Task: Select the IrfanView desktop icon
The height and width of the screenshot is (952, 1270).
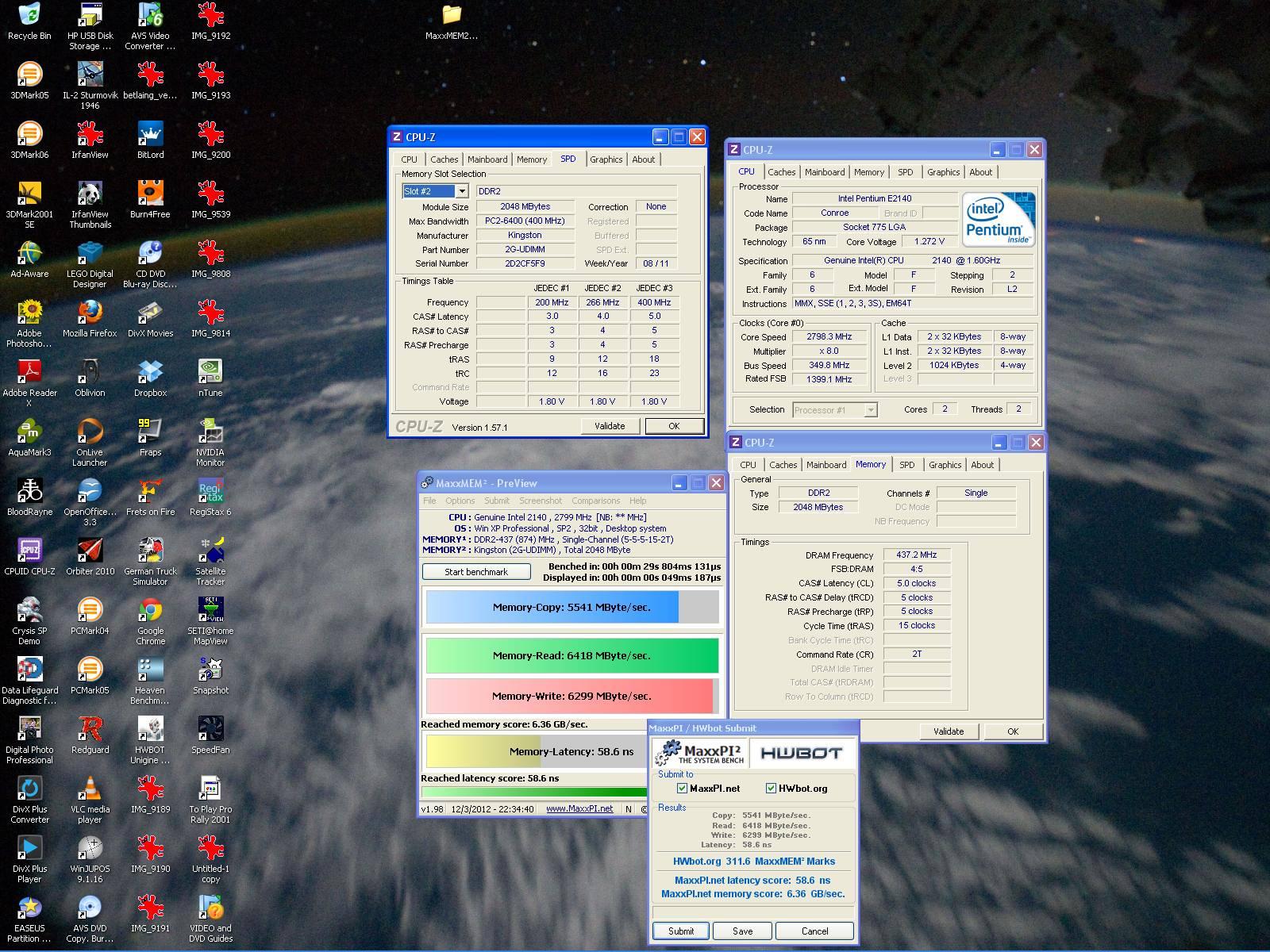Action: point(90,140)
